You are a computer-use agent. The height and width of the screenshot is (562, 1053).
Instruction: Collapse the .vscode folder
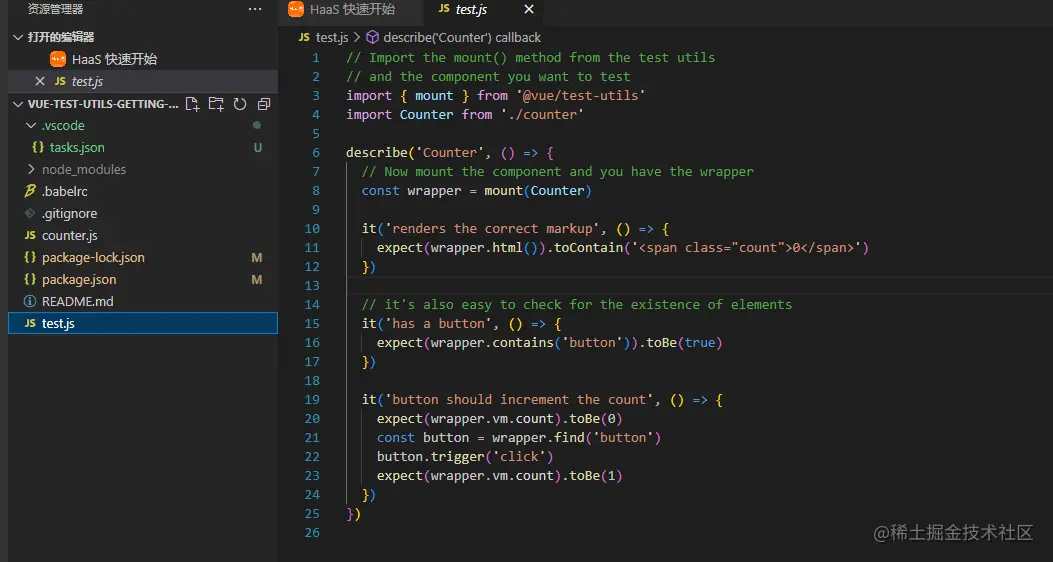coord(31,126)
